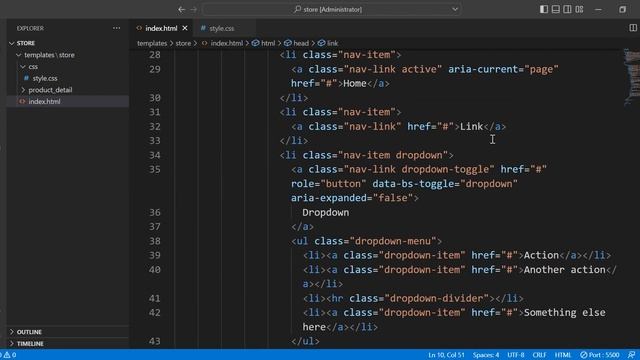Open style.css in the explorer tree

click(x=45, y=78)
